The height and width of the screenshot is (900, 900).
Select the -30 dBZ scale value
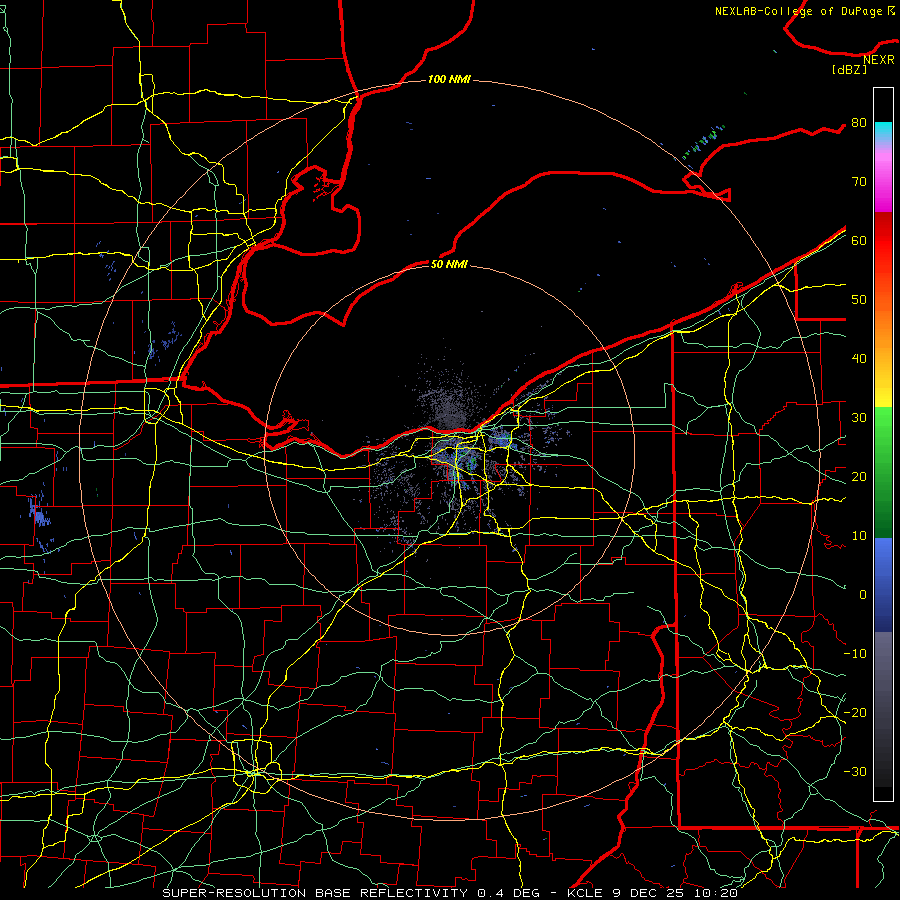tap(855, 772)
